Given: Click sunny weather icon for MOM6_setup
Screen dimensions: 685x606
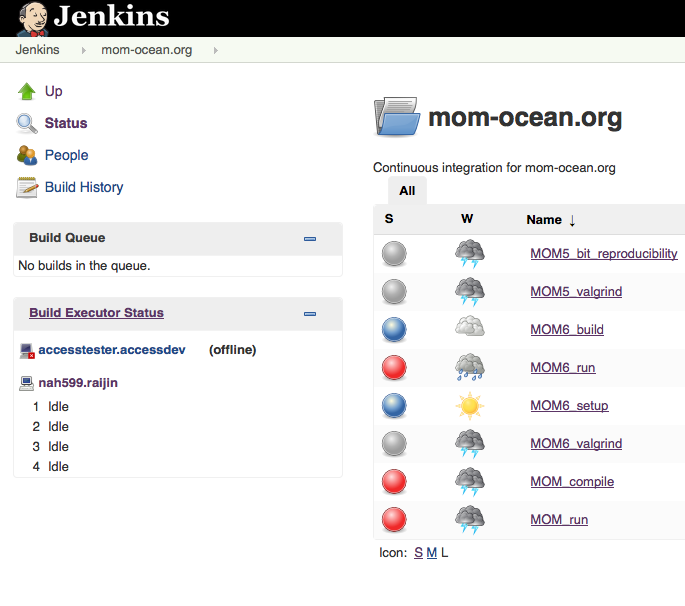Looking at the screenshot, I should click(470, 405).
